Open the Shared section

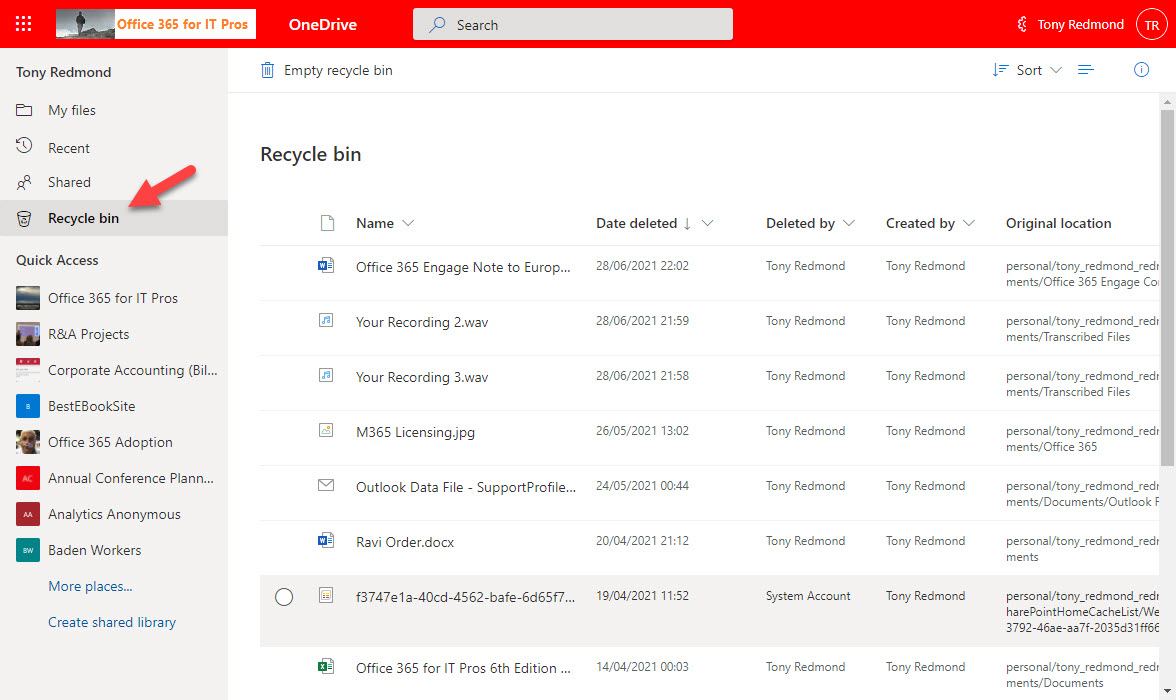[x=69, y=182]
